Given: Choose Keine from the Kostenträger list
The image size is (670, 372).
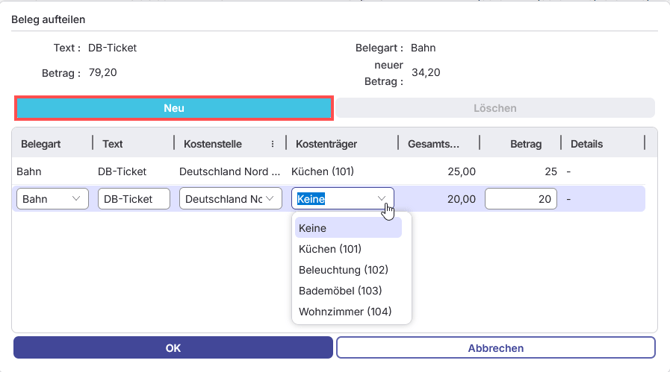Looking at the screenshot, I should click(348, 228).
